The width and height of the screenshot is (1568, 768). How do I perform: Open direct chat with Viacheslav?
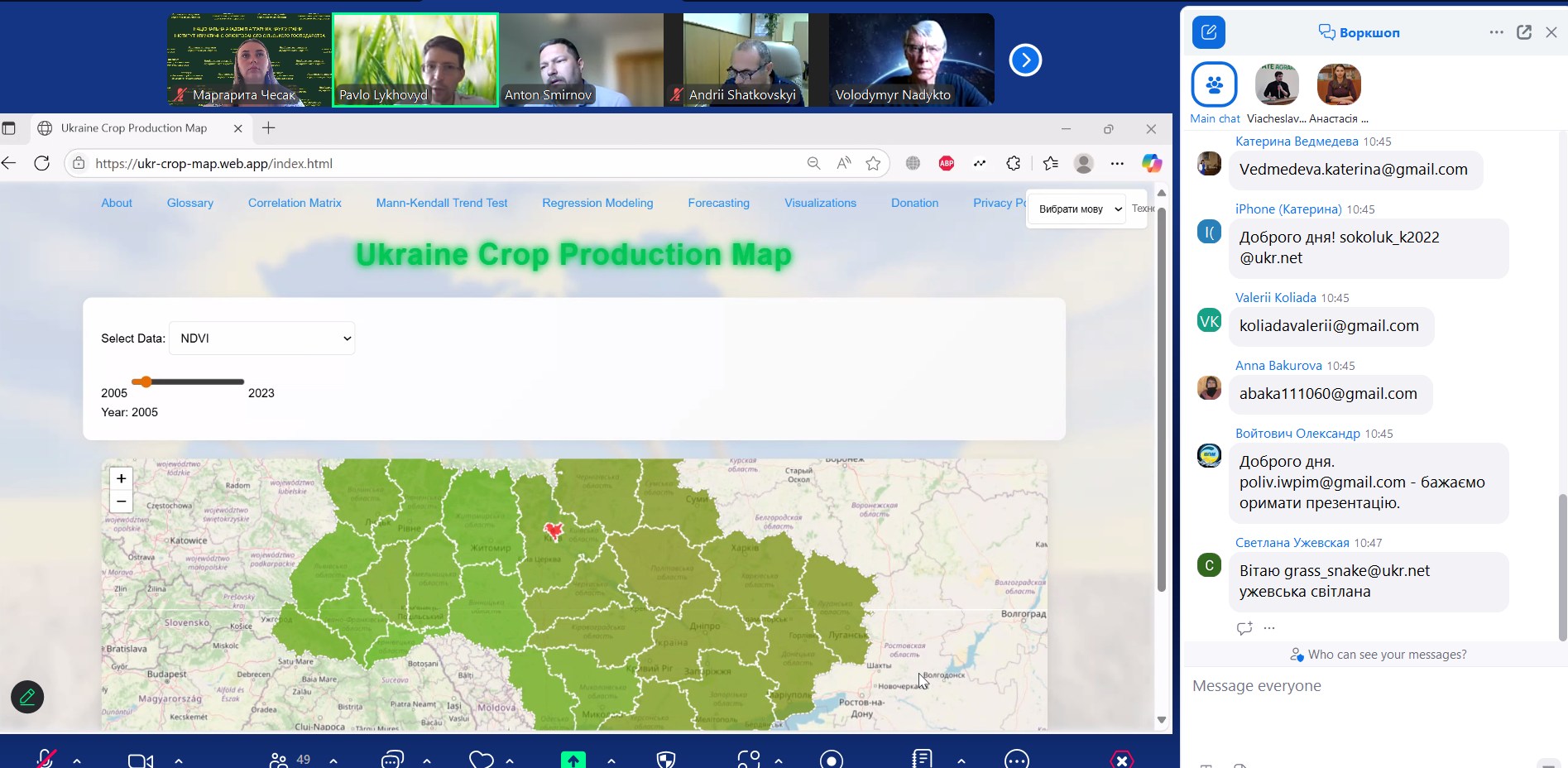[x=1277, y=94]
